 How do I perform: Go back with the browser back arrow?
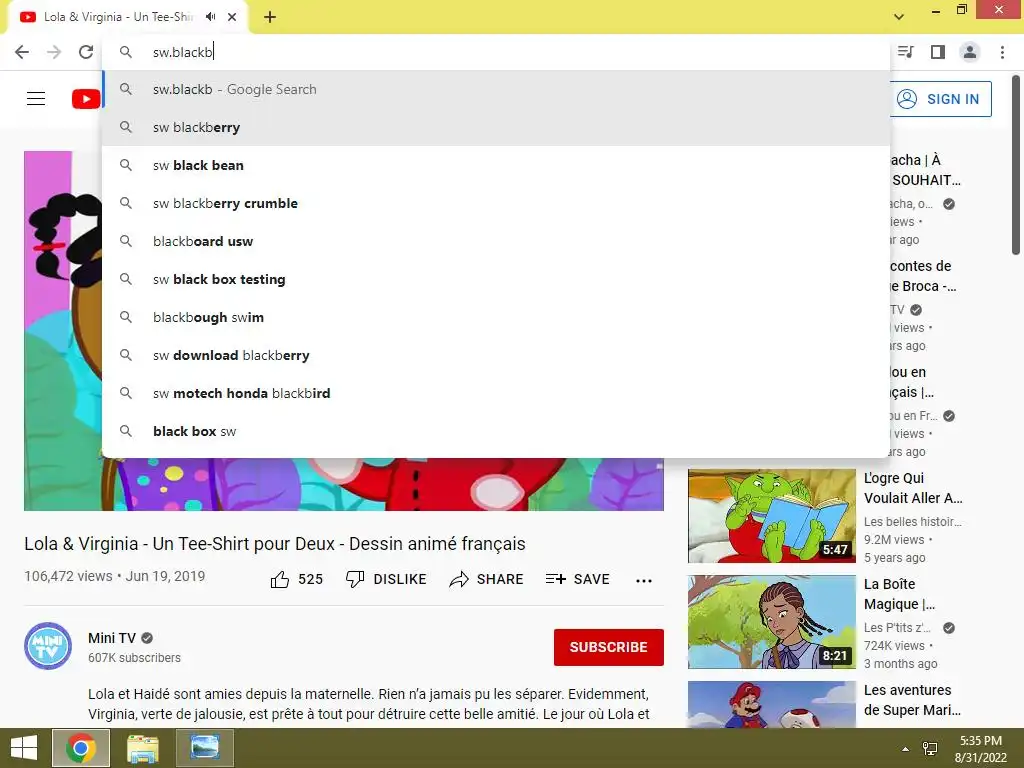(22, 52)
